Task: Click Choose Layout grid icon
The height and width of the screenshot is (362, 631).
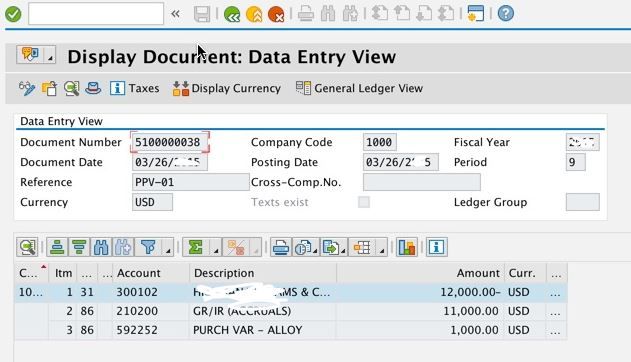Action: pyautogui.click(x=362, y=247)
